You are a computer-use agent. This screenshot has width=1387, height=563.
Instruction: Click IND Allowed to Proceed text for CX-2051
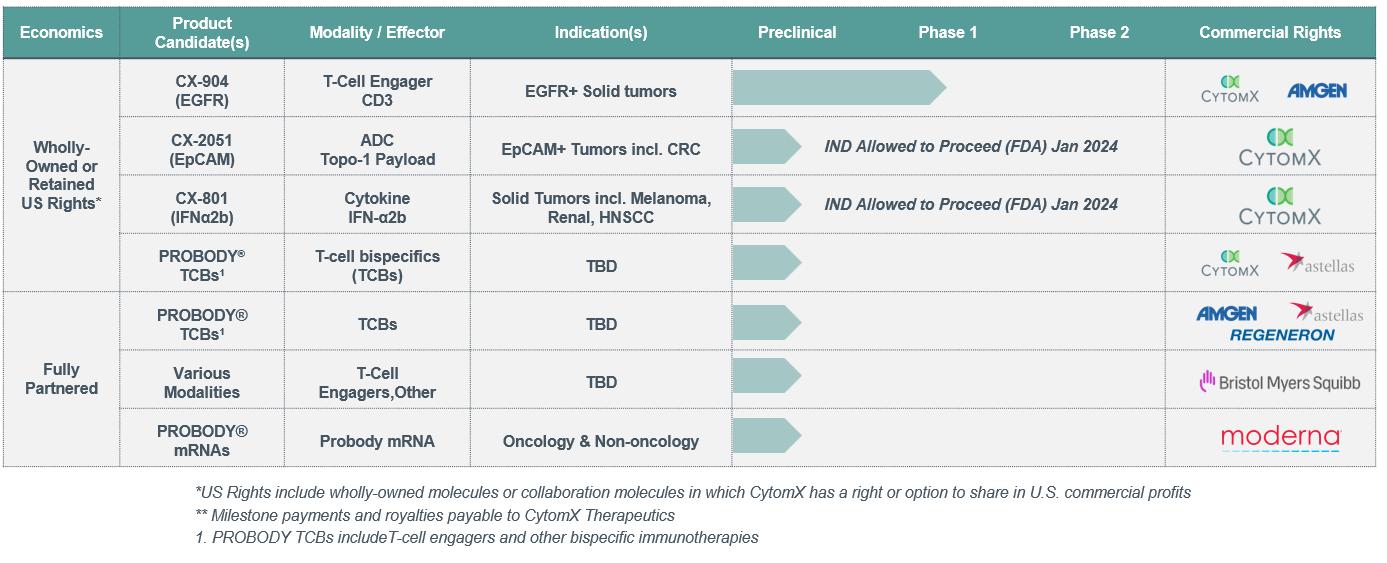[970, 146]
